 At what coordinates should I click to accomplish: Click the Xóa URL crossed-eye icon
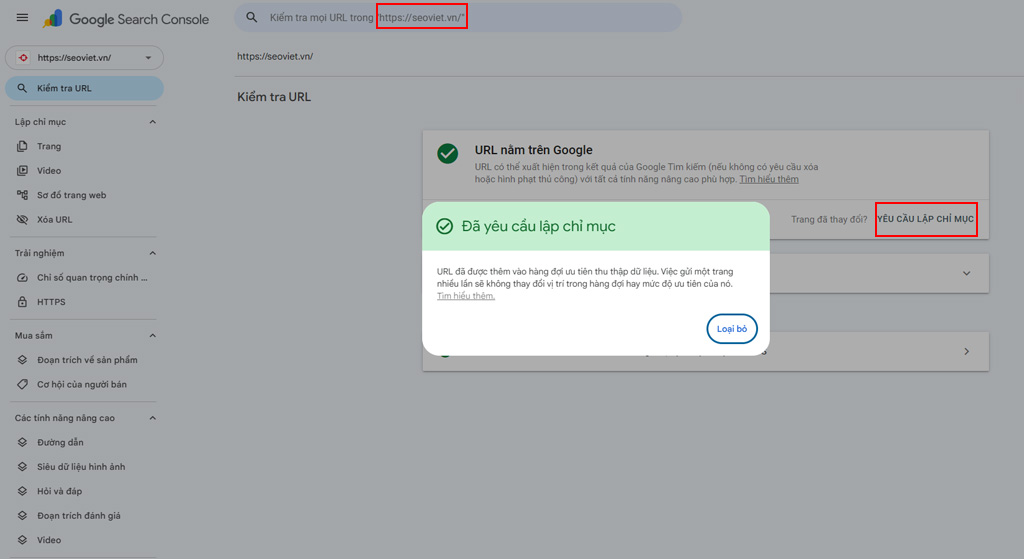click(22, 219)
